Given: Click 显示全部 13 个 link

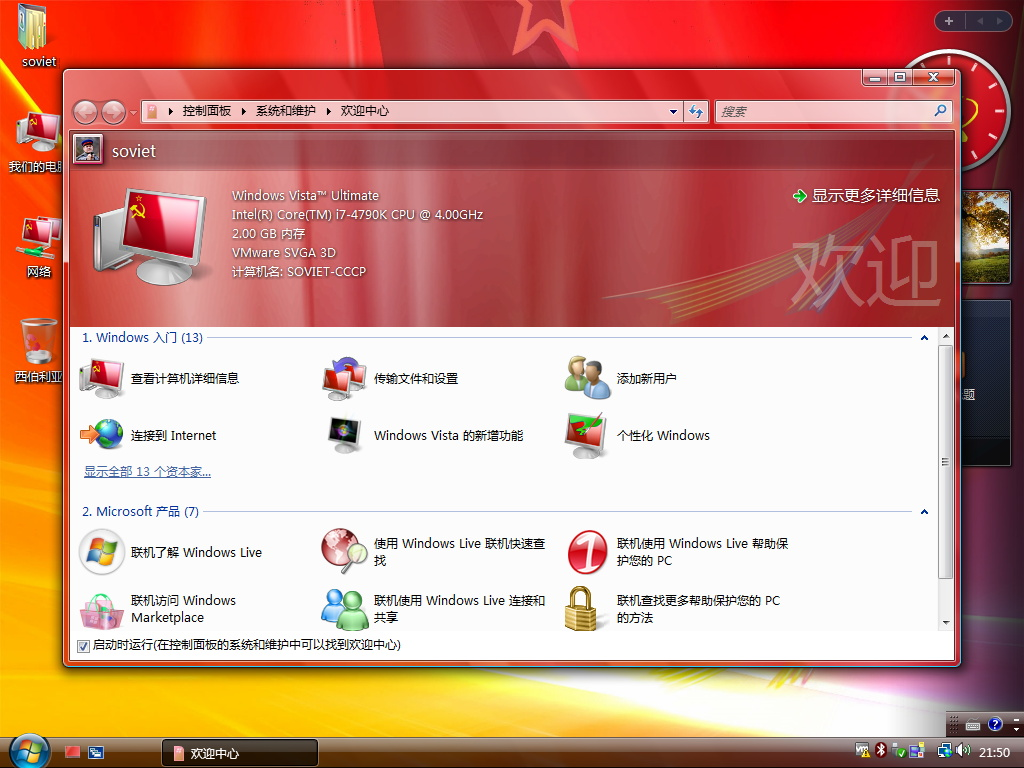Looking at the screenshot, I should coord(146,471).
